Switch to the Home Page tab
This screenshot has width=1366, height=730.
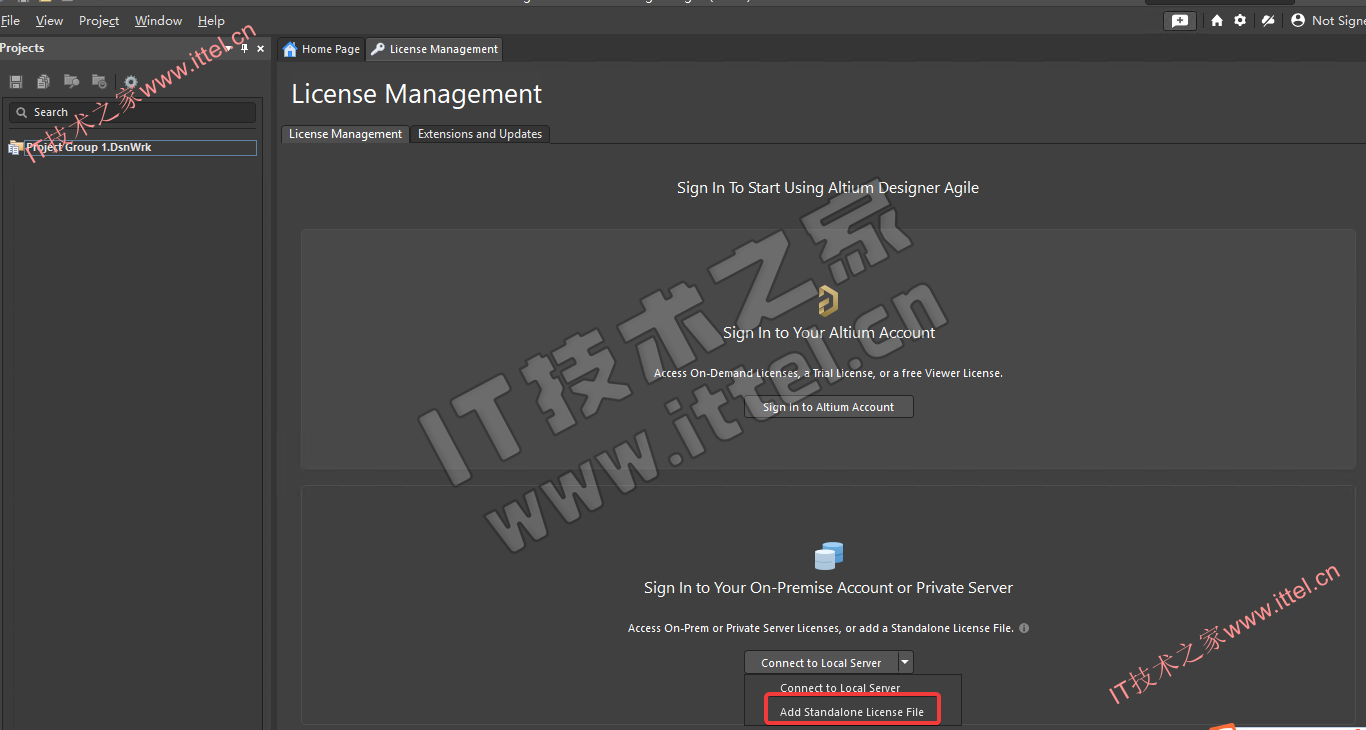click(x=322, y=49)
